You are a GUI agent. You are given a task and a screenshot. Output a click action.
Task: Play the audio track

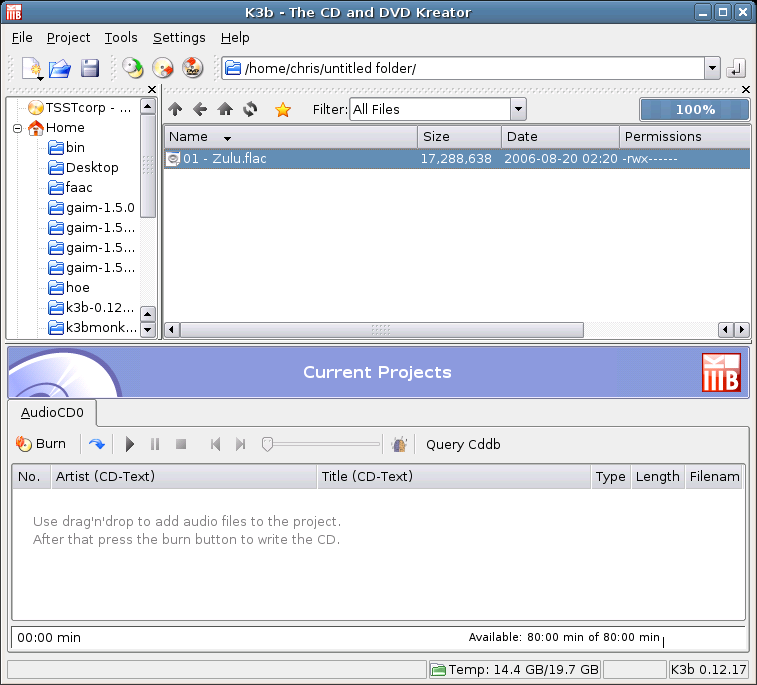click(x=129, y=444)
